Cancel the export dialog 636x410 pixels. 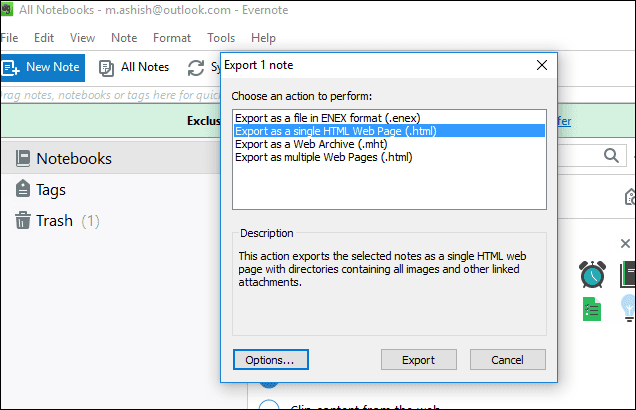pyautogui.click(x=507, y=360)
